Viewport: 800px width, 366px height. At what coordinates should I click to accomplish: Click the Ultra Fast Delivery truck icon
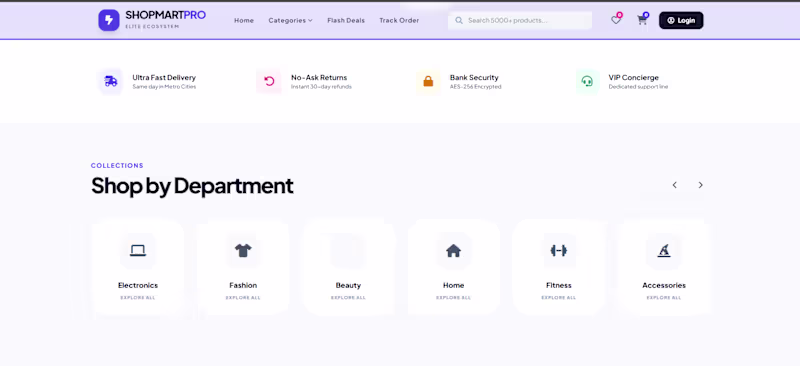110,81
